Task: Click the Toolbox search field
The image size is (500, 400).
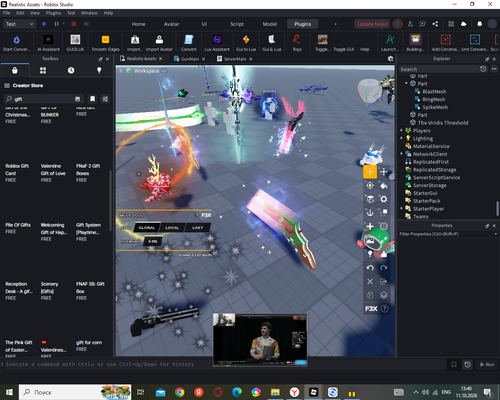Action: coord(43,99)
